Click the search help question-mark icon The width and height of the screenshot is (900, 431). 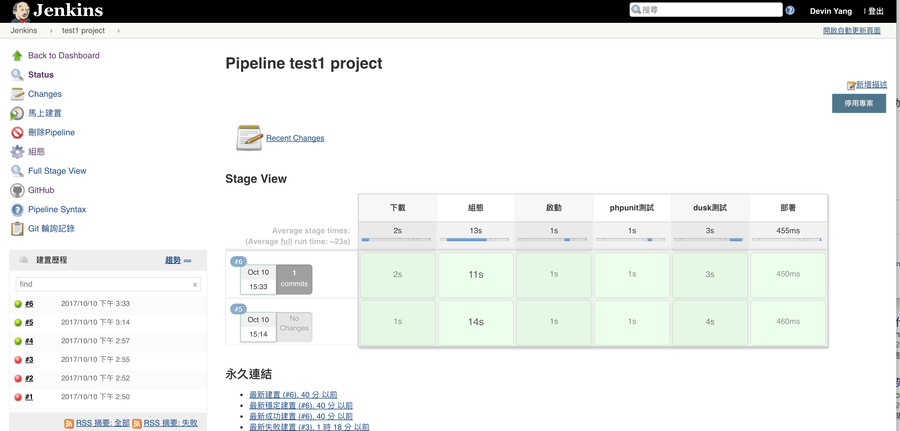coord(790,10)
